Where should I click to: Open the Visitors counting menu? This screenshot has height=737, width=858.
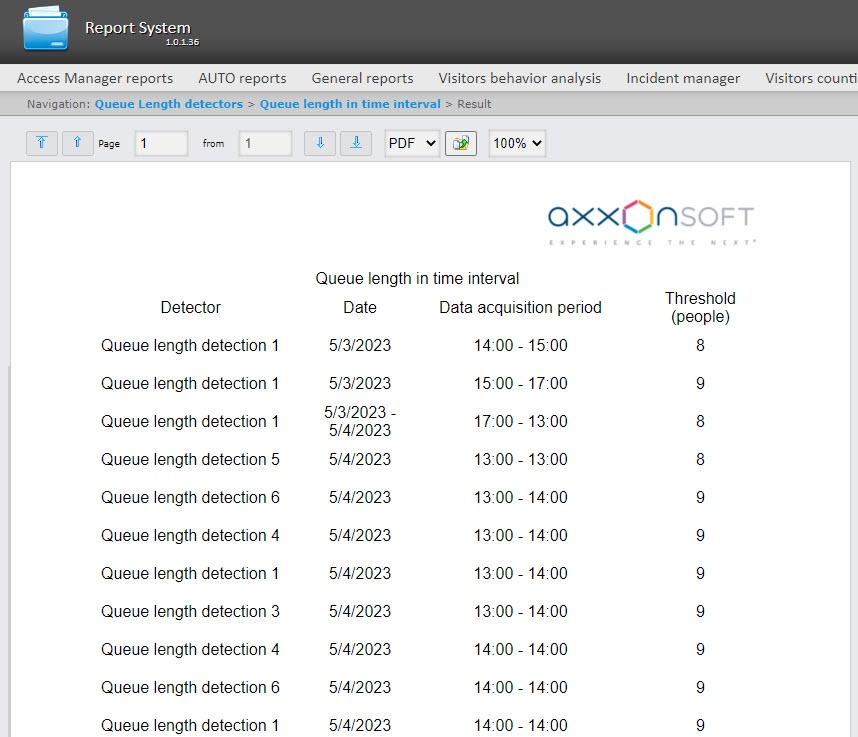tap(810, 78)
